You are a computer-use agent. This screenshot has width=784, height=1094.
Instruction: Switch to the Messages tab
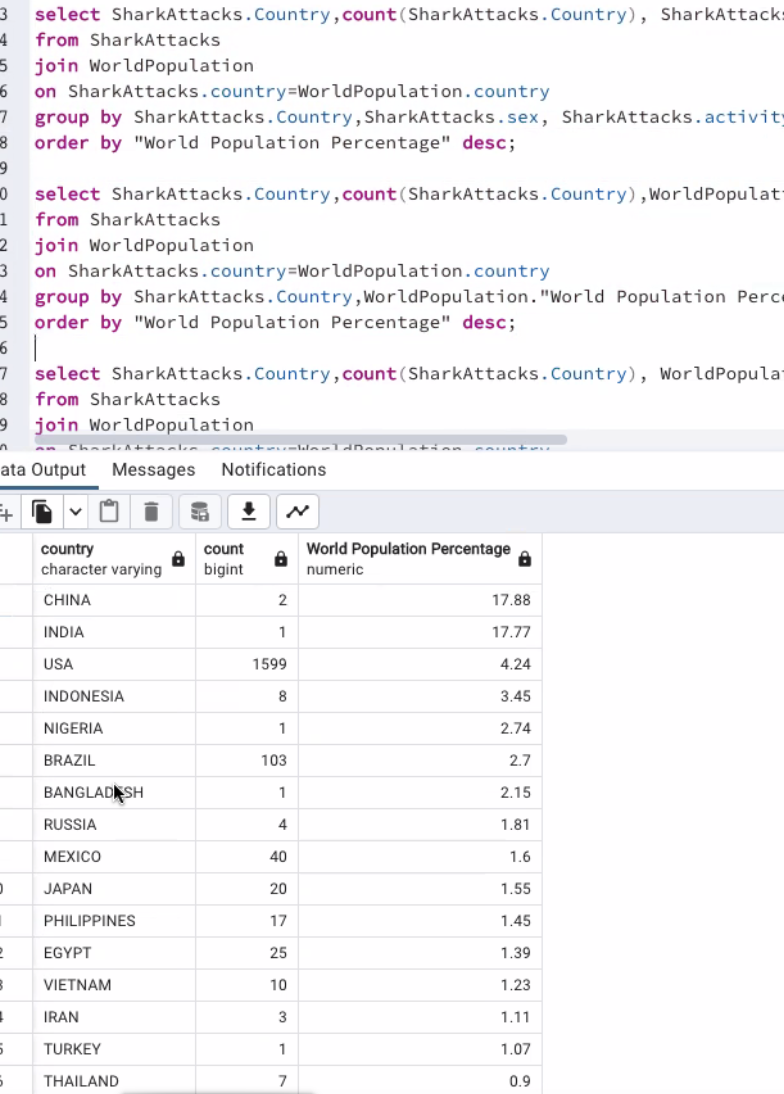pyautogui.click(x=153, y=469)
